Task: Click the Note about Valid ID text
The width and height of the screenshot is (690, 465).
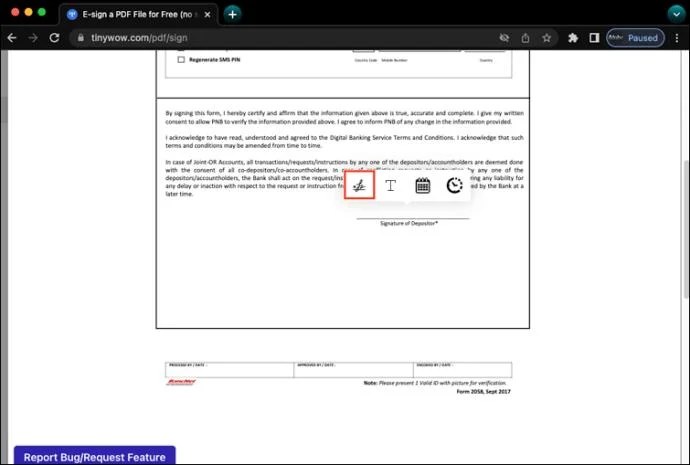Action: [435, 383]
